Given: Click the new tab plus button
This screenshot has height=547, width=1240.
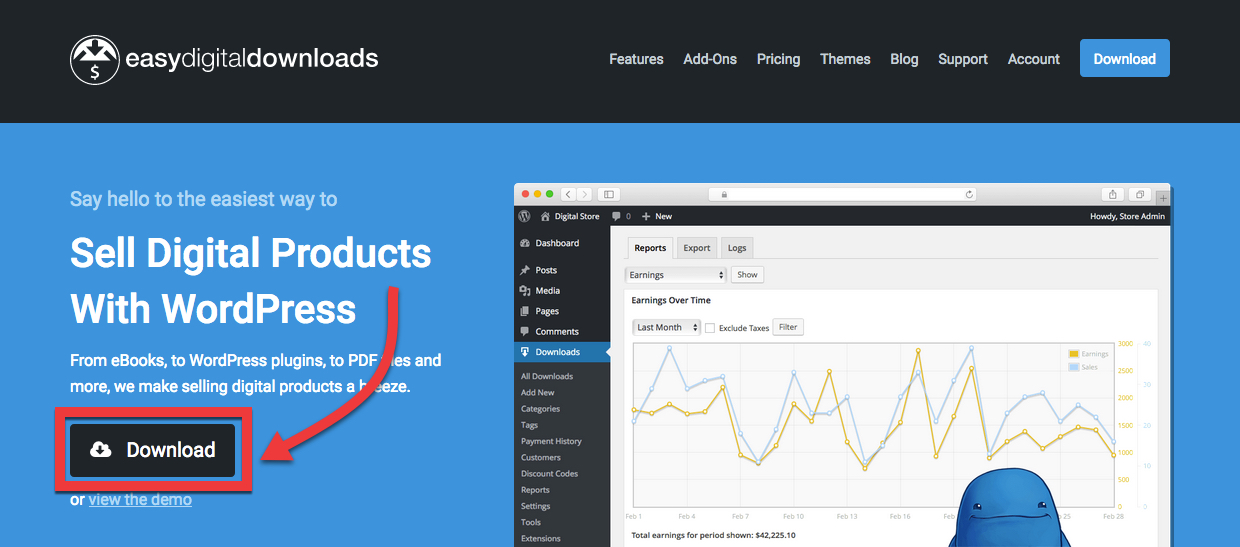Looking at the screenshot, I should coord(1162,198).
